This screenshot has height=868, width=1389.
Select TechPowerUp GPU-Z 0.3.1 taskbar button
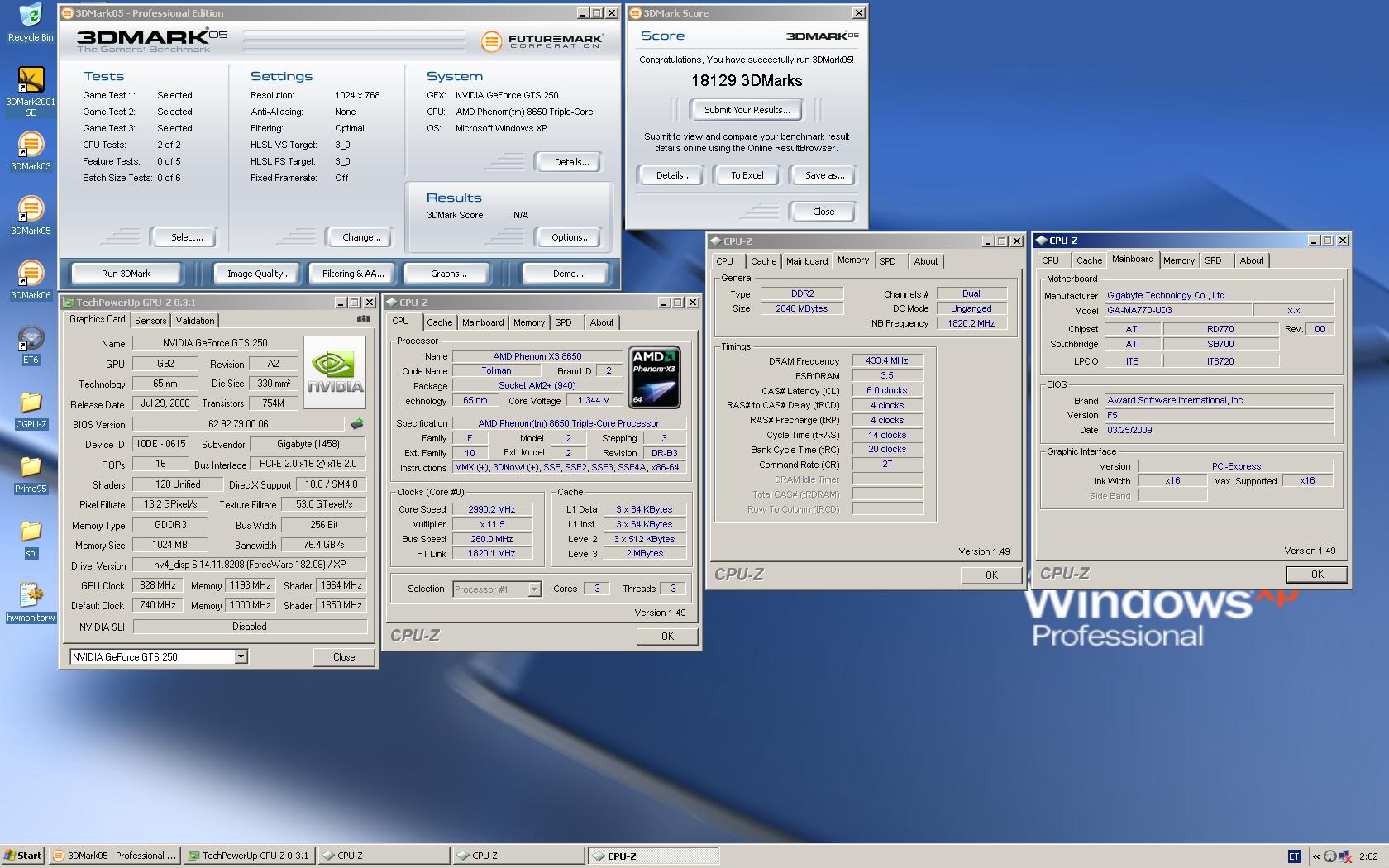(249, 856)
